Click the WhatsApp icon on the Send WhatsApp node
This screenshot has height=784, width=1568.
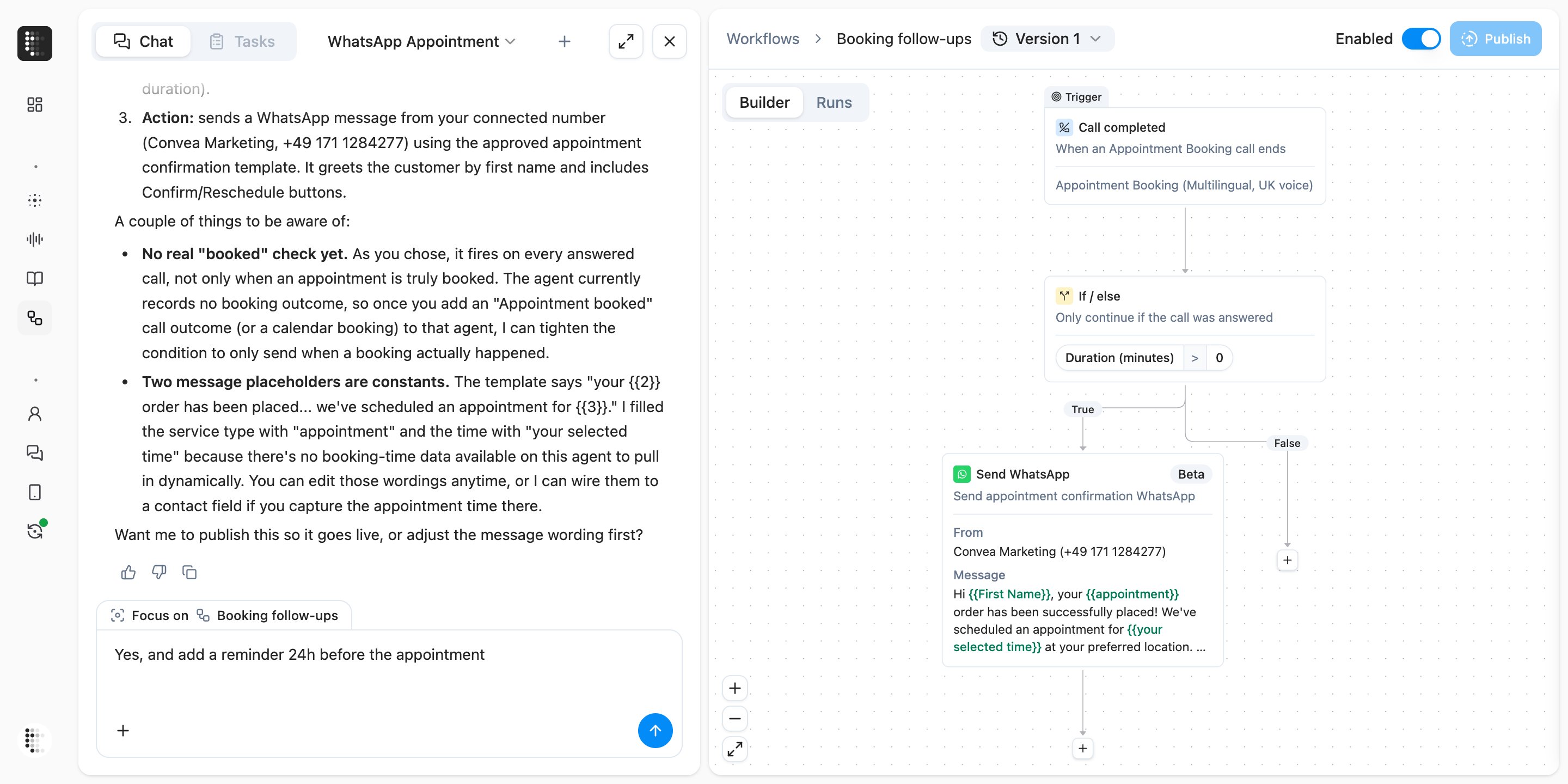tap(963, 474)
